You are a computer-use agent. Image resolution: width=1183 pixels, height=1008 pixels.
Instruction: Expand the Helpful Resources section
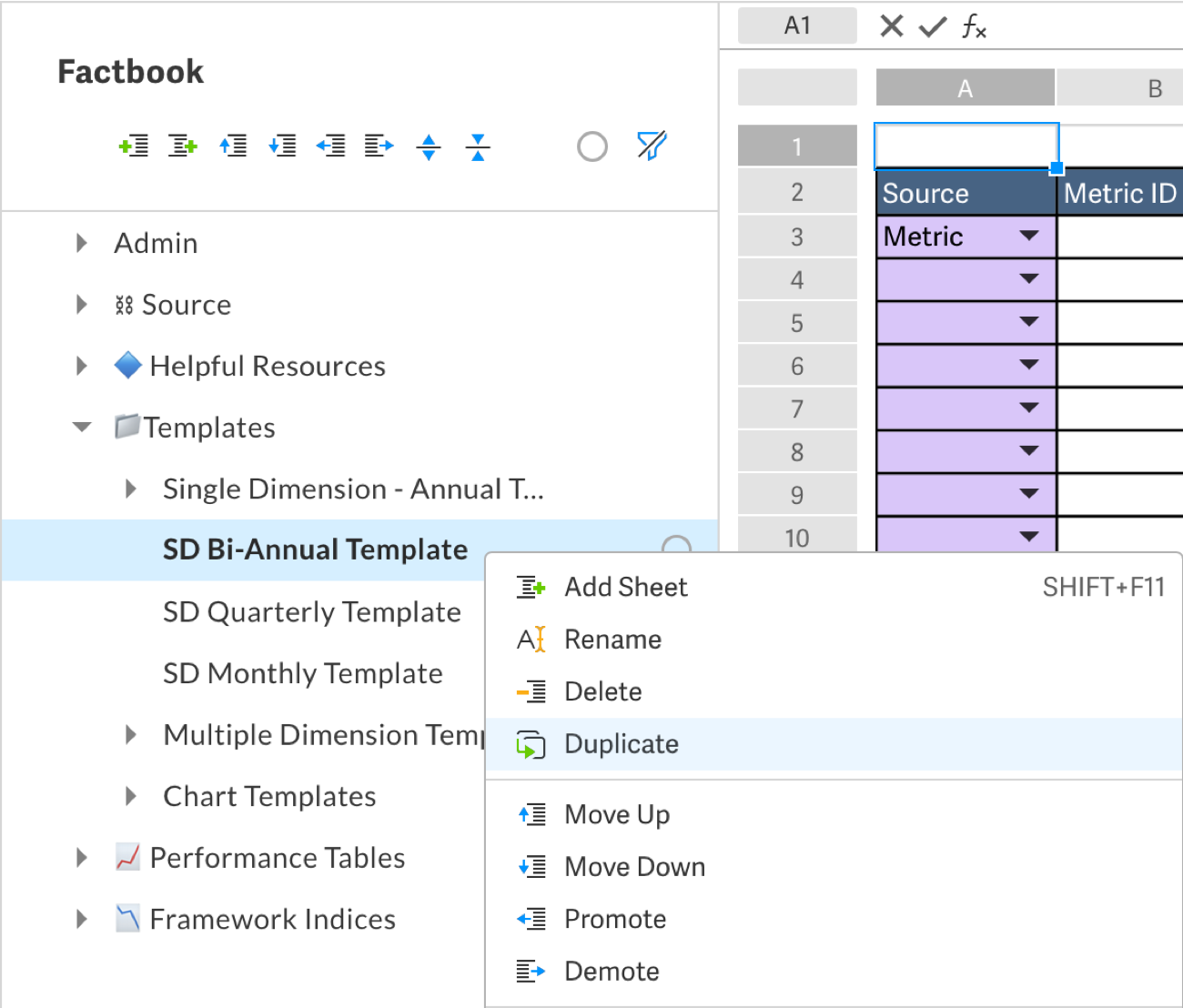[x=82, y=366]
